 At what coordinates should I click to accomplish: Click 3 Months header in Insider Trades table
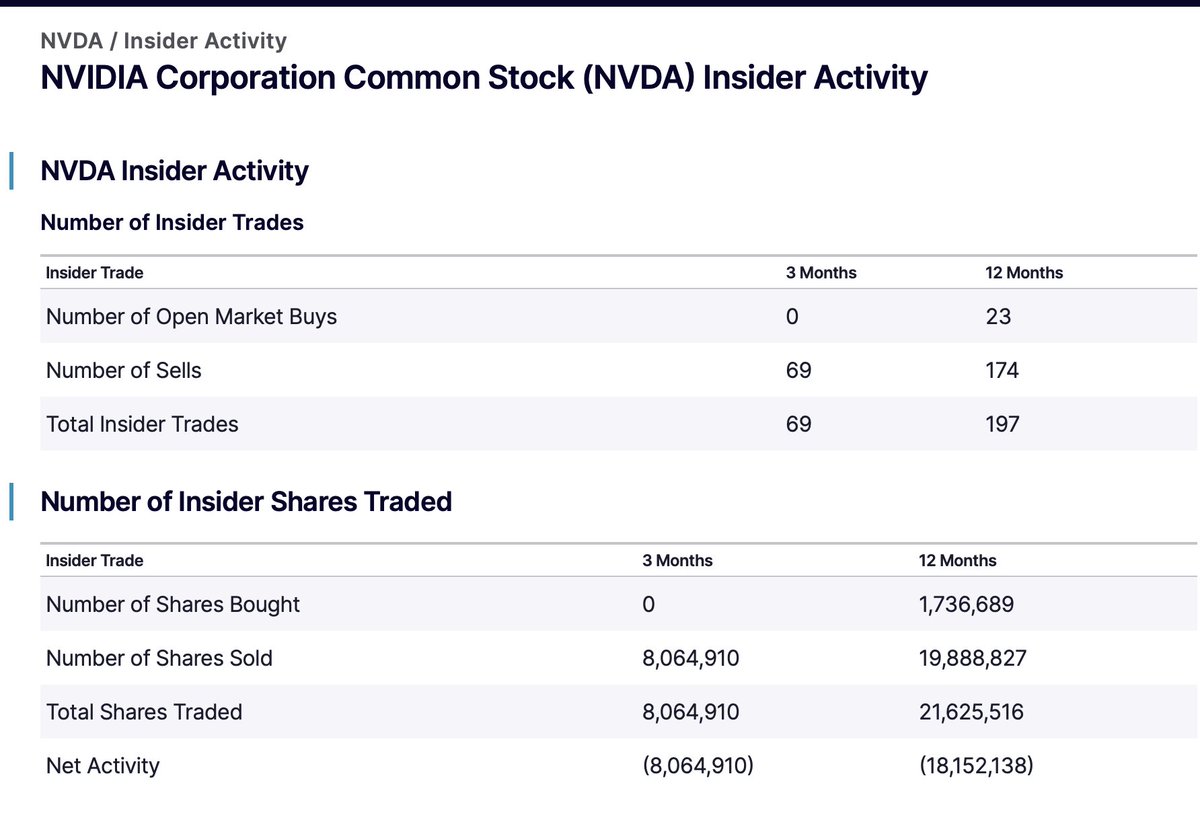click(821, 272)
